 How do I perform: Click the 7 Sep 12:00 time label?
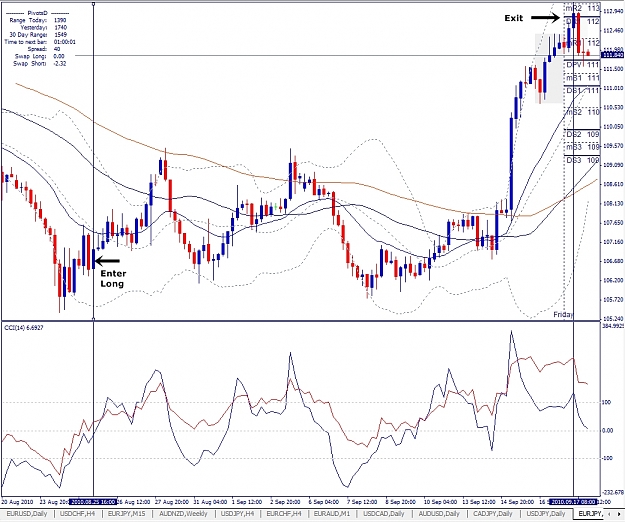362,502
